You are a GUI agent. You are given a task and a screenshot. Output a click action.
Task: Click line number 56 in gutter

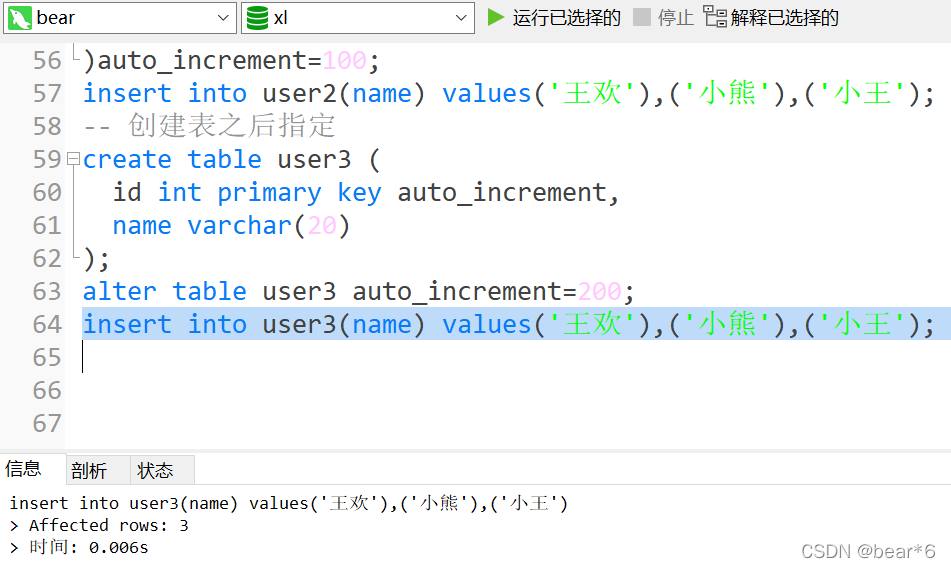[x=47, y=61]
